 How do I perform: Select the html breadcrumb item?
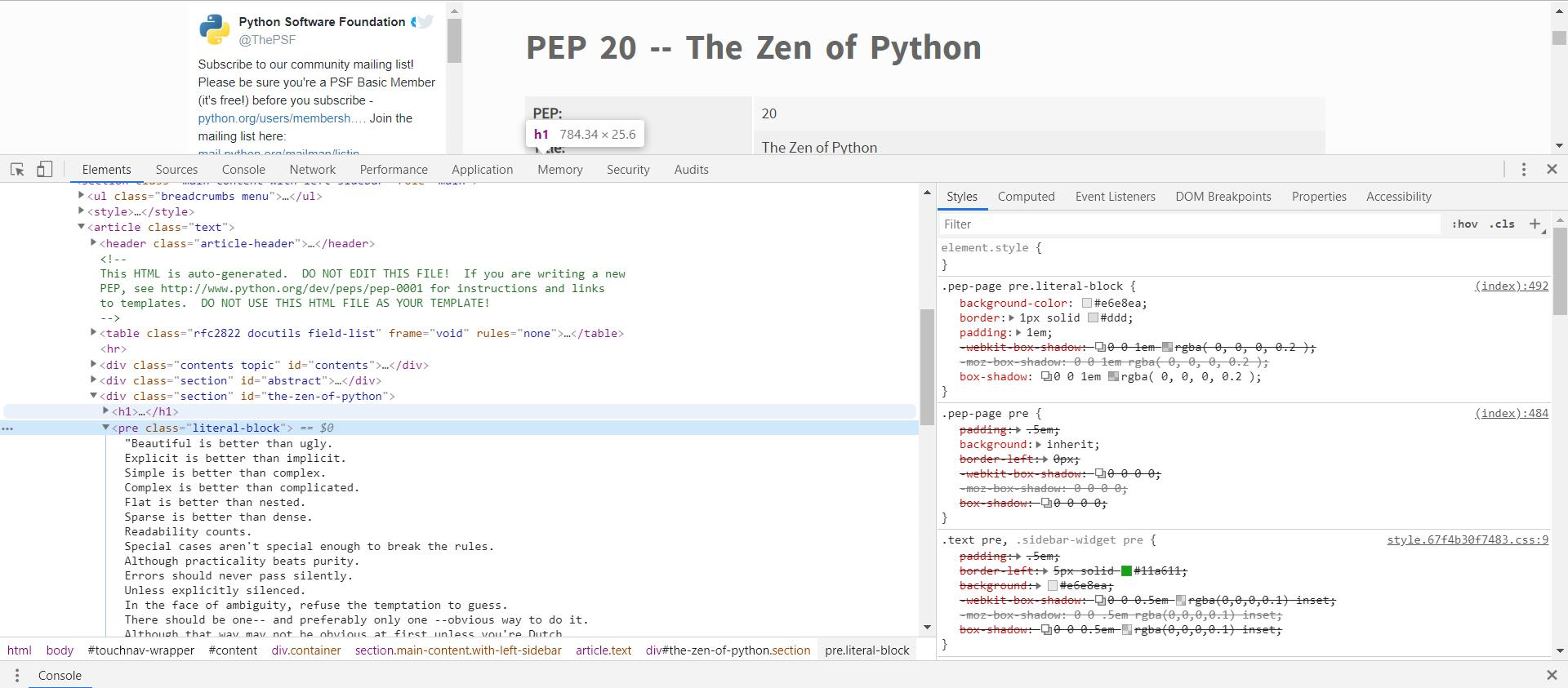coord(20,650)
